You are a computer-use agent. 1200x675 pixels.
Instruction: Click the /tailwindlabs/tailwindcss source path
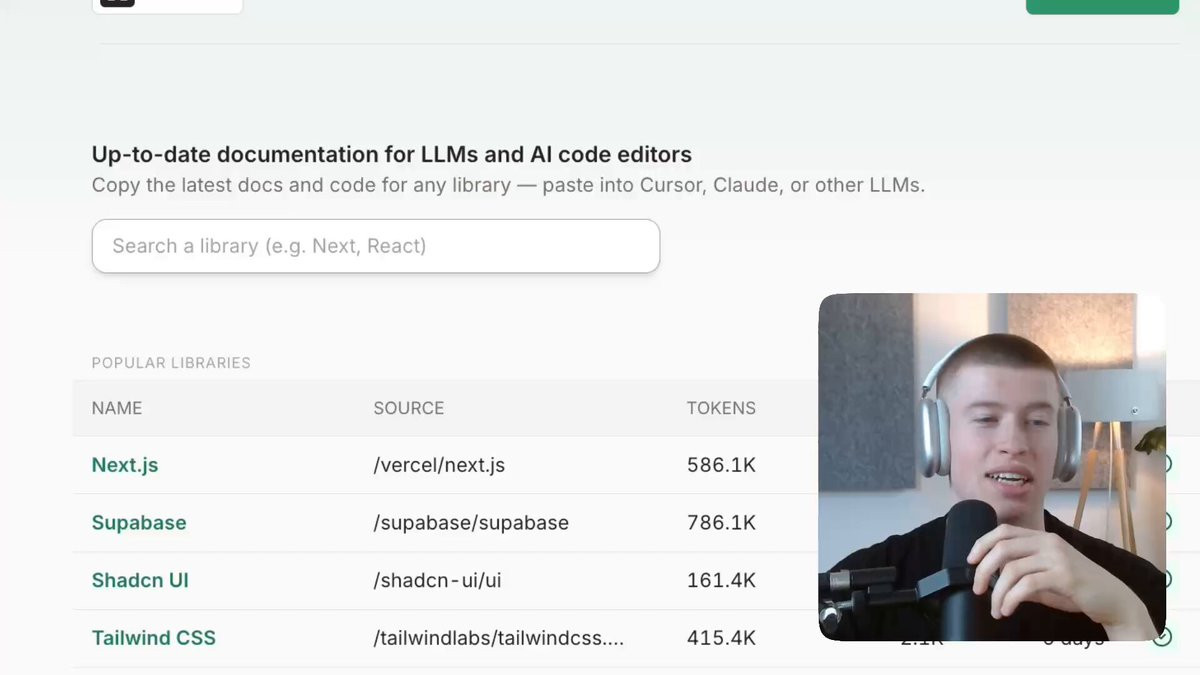click(499, 637)
